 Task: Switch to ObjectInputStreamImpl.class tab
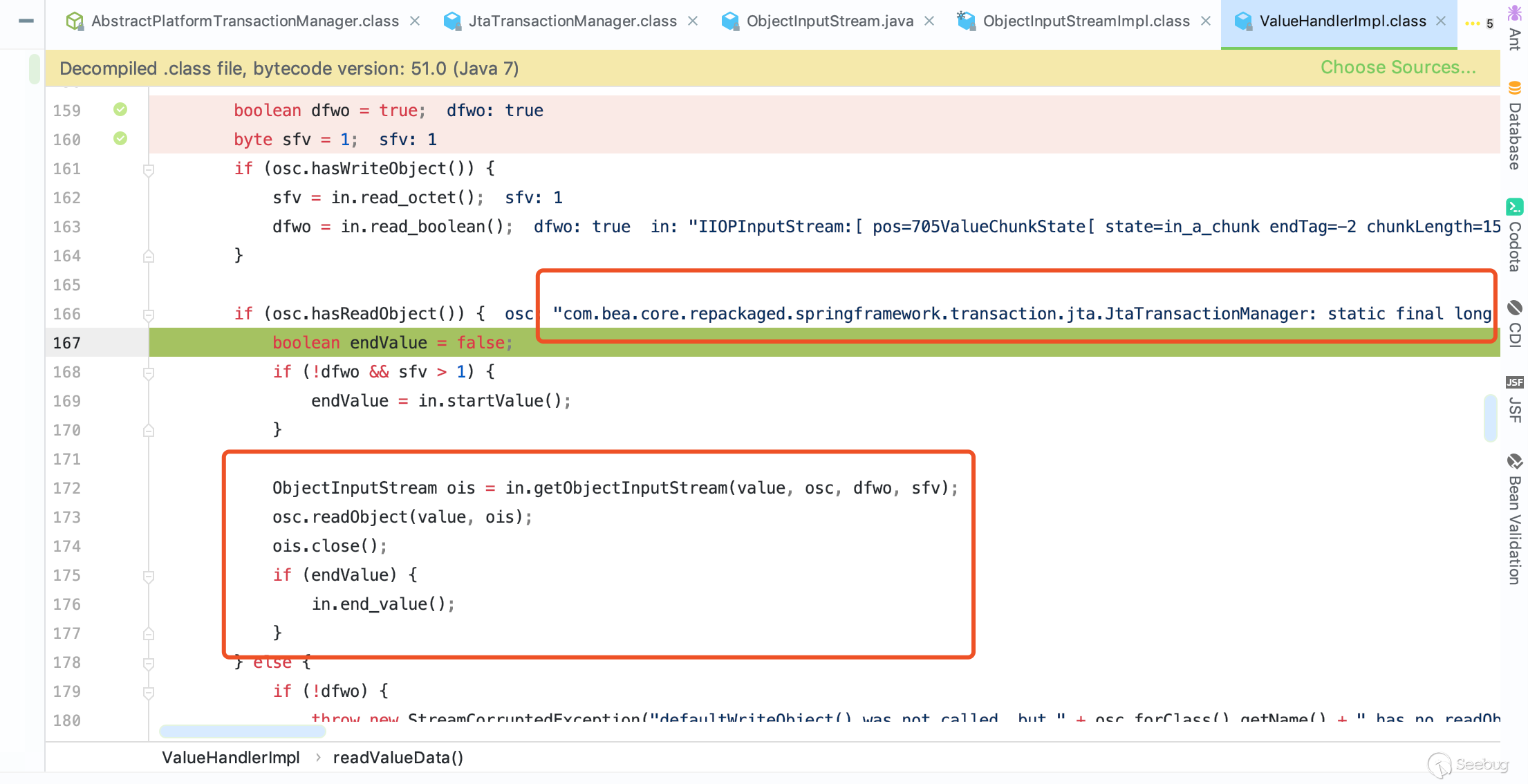click(x=1086, y=21)
